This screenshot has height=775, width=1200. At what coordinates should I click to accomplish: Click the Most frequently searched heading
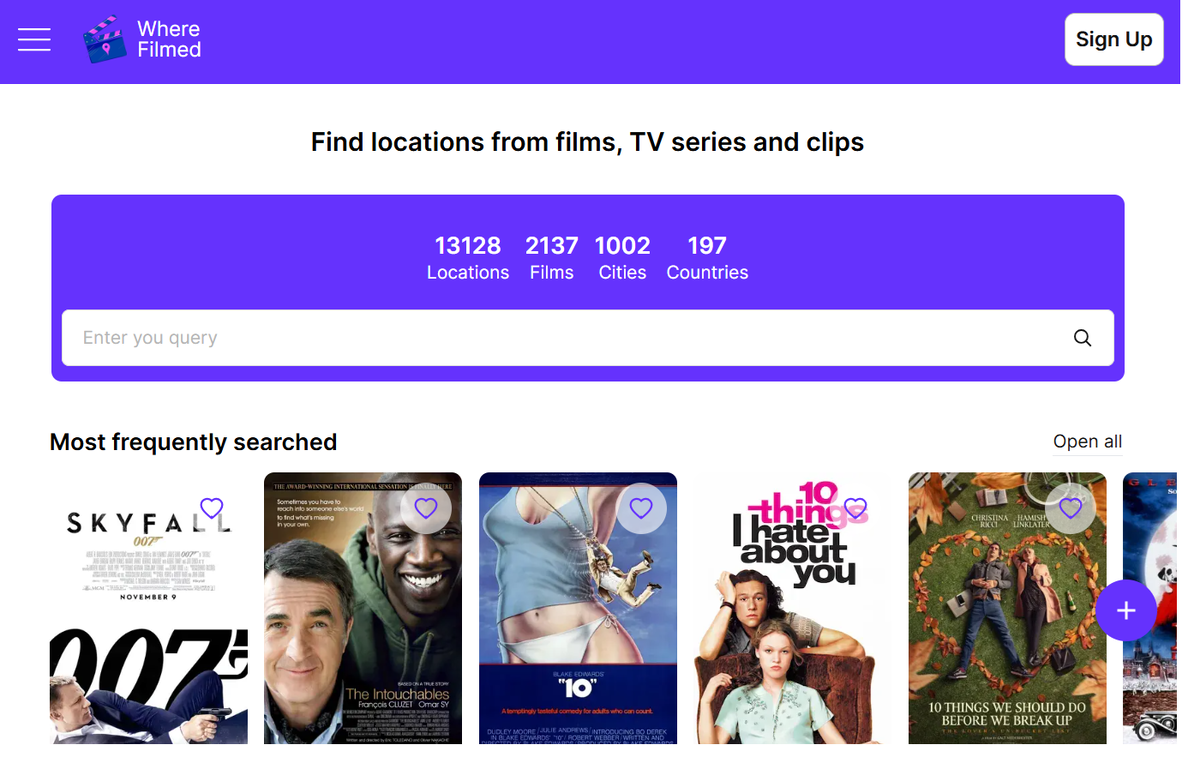pyautogui.click(x=193, y=442)
